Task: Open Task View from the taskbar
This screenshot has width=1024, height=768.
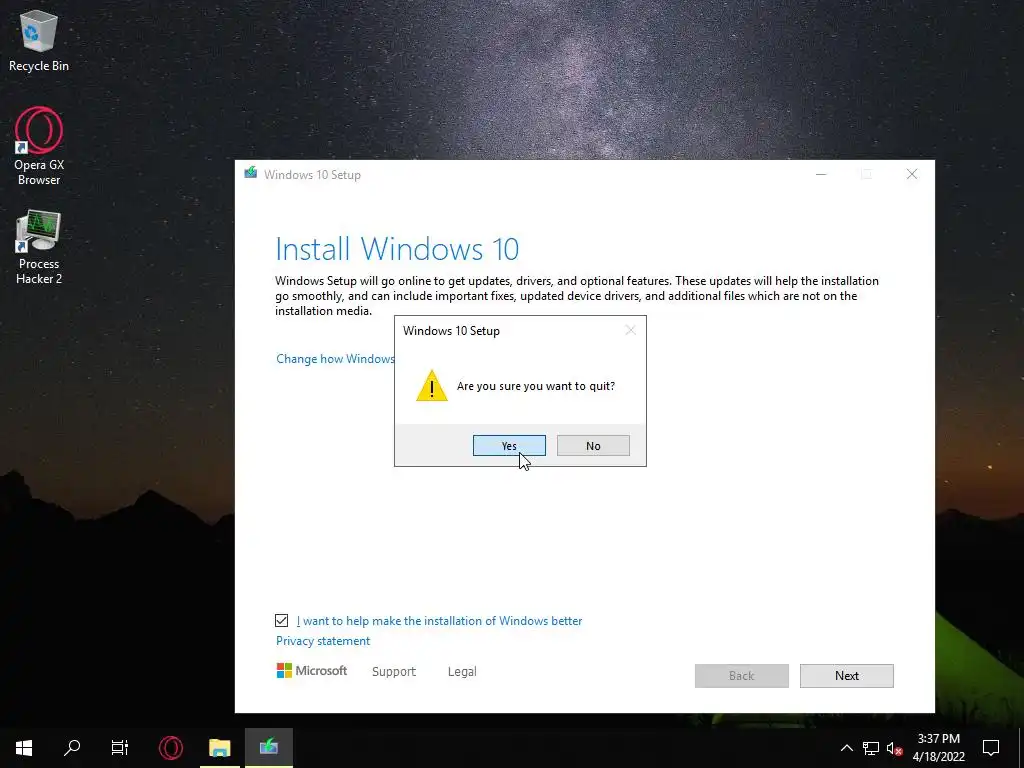Action: point(120,748)
